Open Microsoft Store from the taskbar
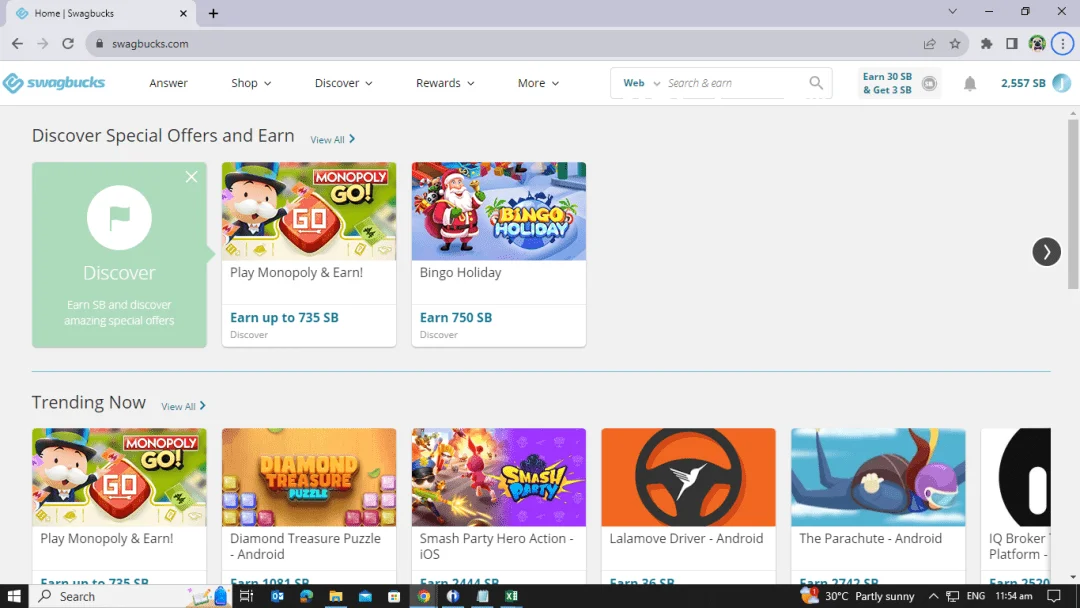This screenshot has width=1080, height=608. pyautogui.click(x=394, y=596)
